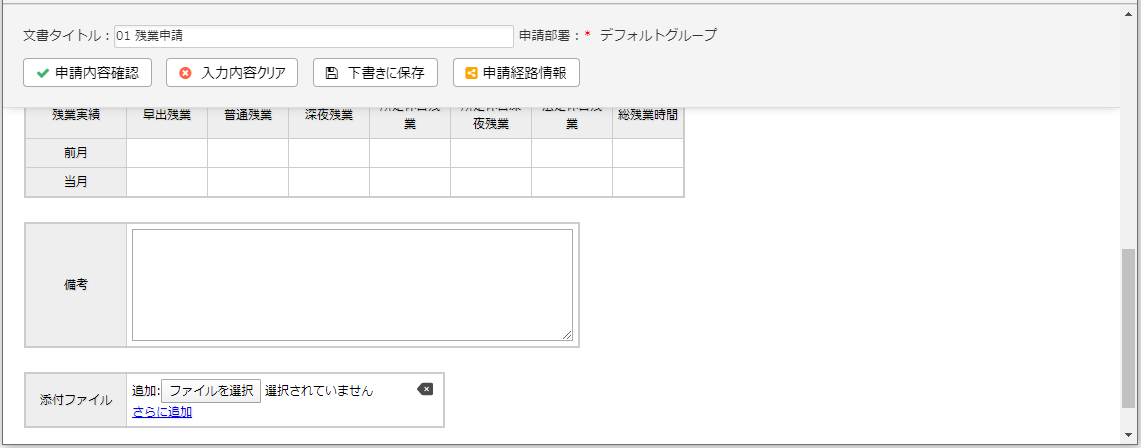1141x448 pixels.
Task: Click the ファイルを選択 file chooser button
Action: [x=211, y=391]
